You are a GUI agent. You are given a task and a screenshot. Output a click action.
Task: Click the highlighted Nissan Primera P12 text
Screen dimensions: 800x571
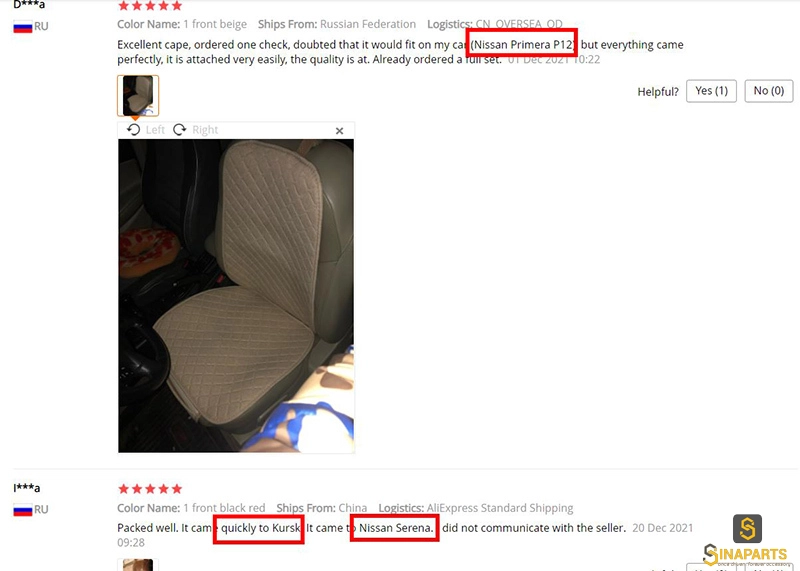coord(523,44)
